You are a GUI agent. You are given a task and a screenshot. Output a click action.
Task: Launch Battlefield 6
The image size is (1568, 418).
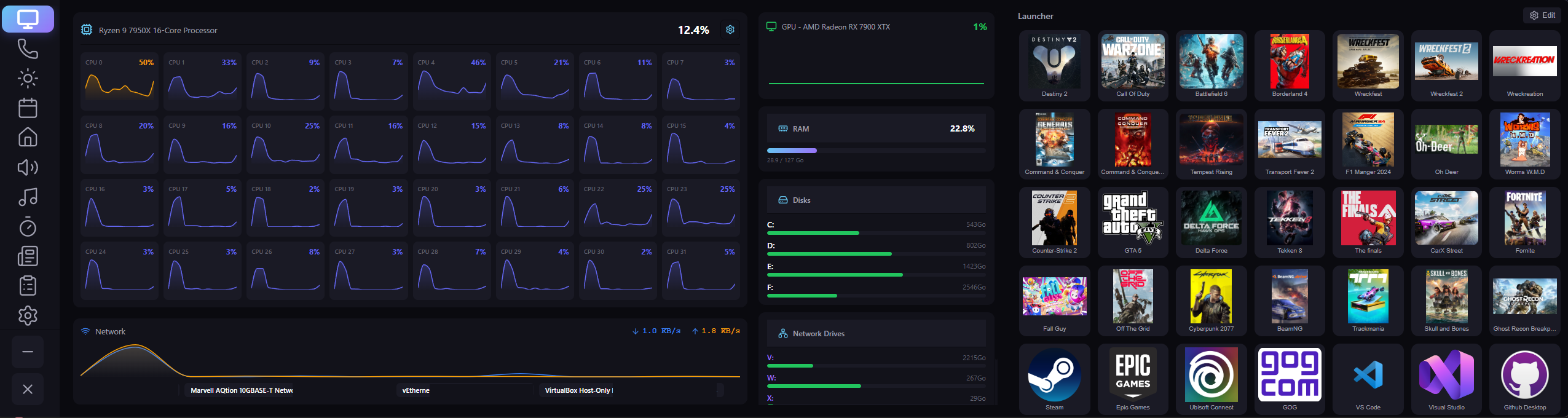[1211, 65]
